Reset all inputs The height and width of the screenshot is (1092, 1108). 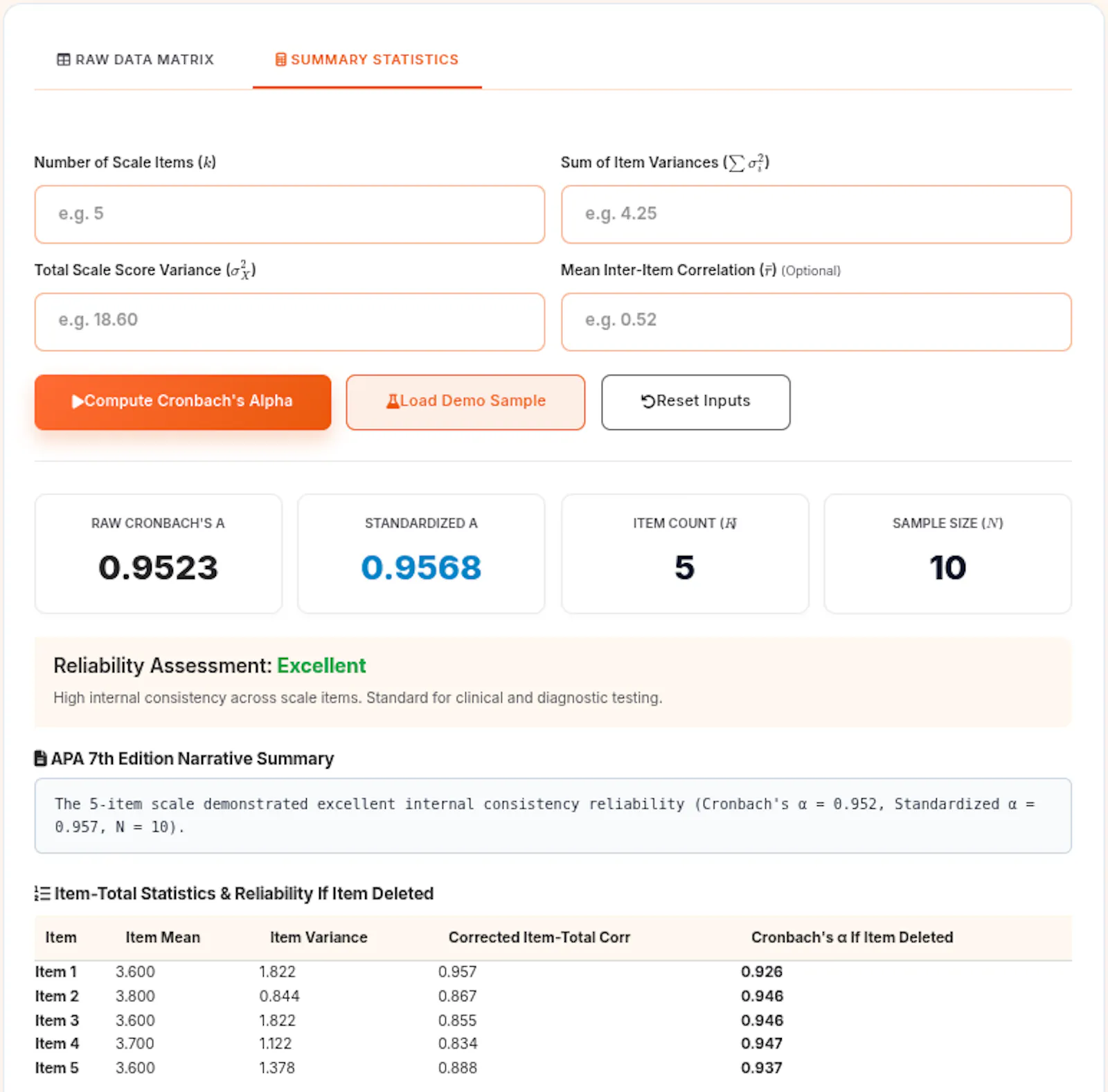695,402
